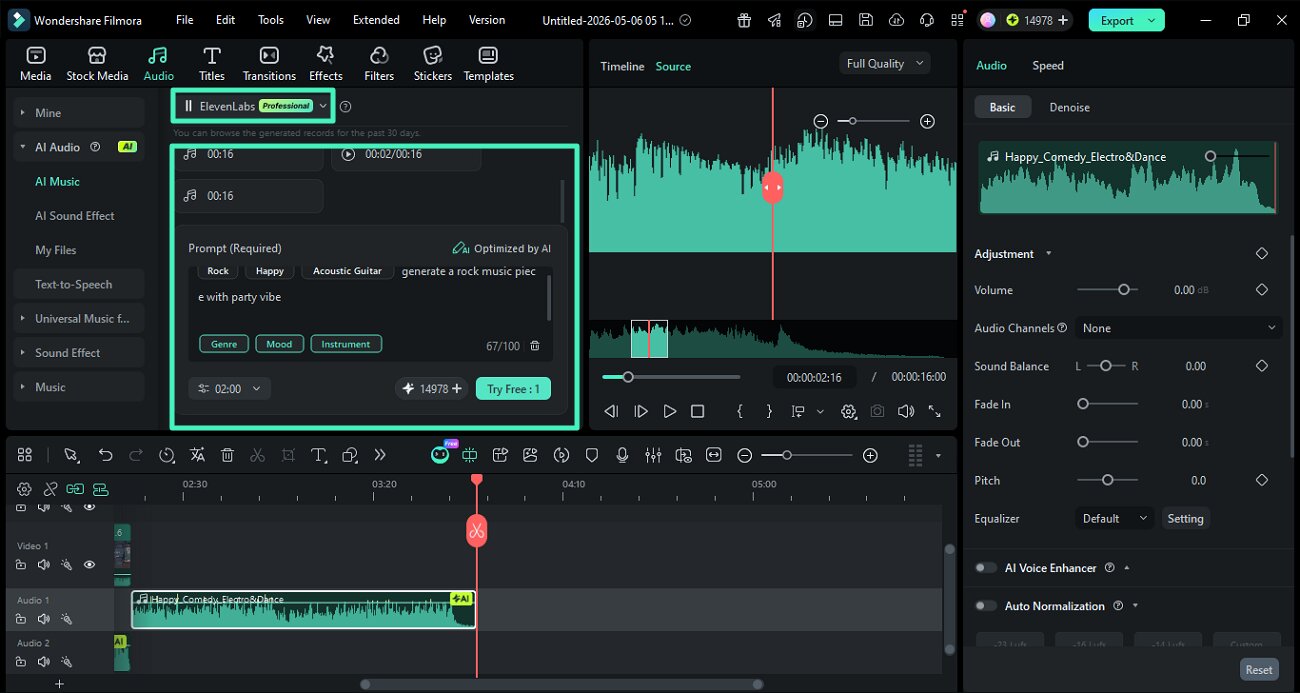Click the undo icon in timeline toolbar

click(x=105, y=455)
